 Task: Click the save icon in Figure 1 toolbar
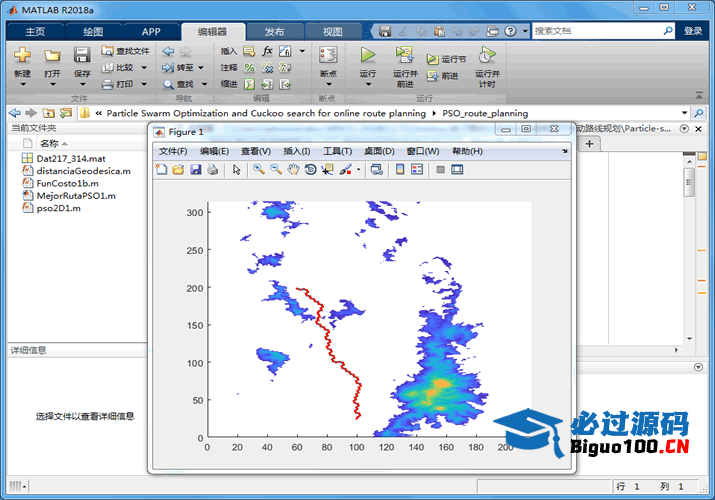point(196,170)
